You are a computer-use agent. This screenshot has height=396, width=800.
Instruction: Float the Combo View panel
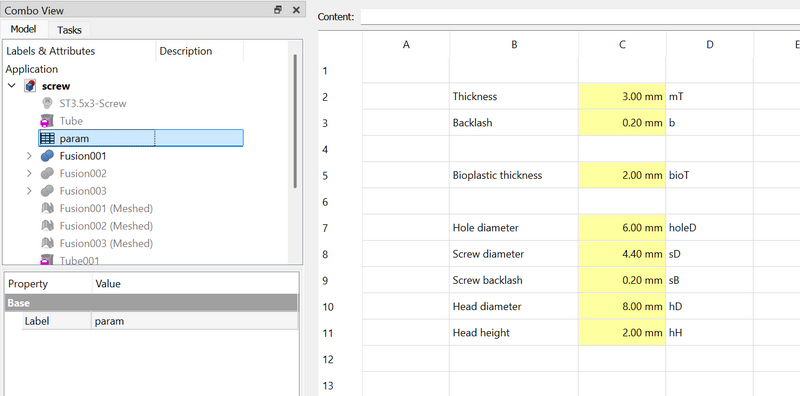pos(278,10)
